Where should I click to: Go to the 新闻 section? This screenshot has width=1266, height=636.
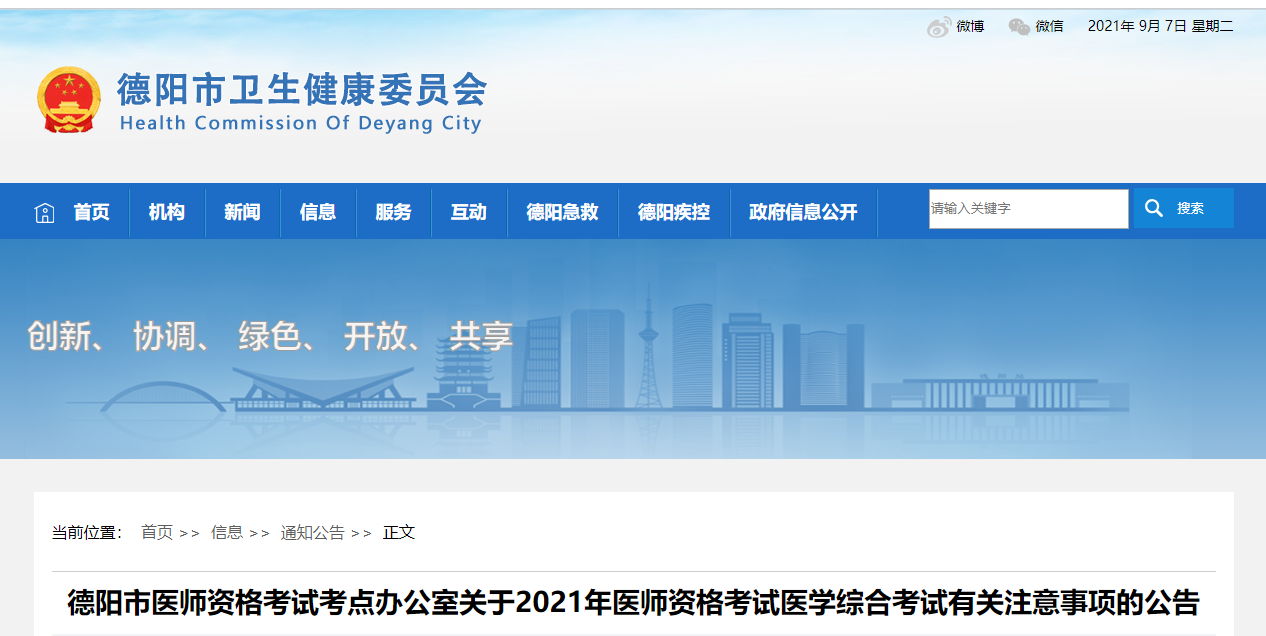point(242,212)
